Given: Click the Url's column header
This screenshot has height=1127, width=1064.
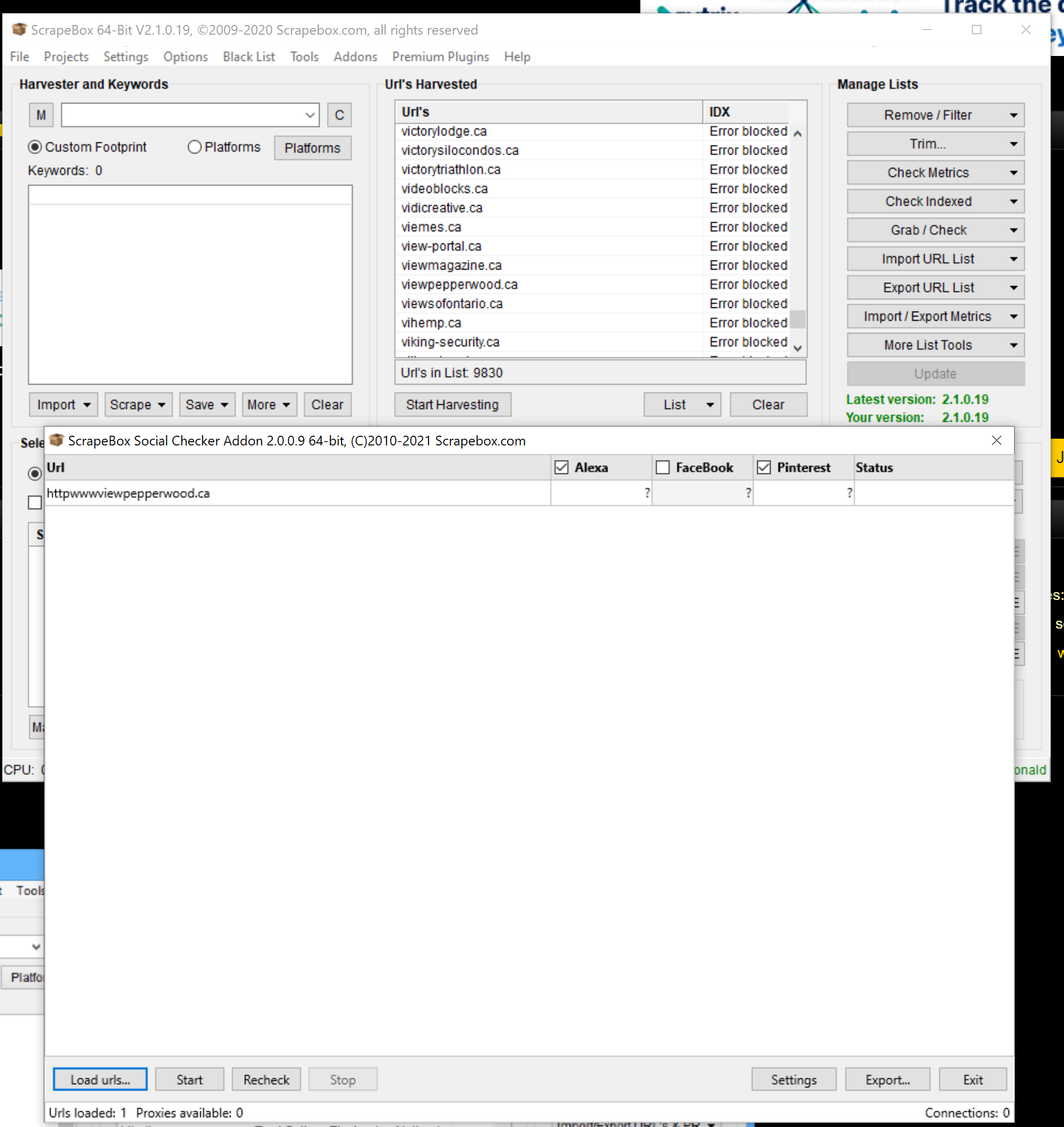Looking at the screenshot, I should point(548,112).
